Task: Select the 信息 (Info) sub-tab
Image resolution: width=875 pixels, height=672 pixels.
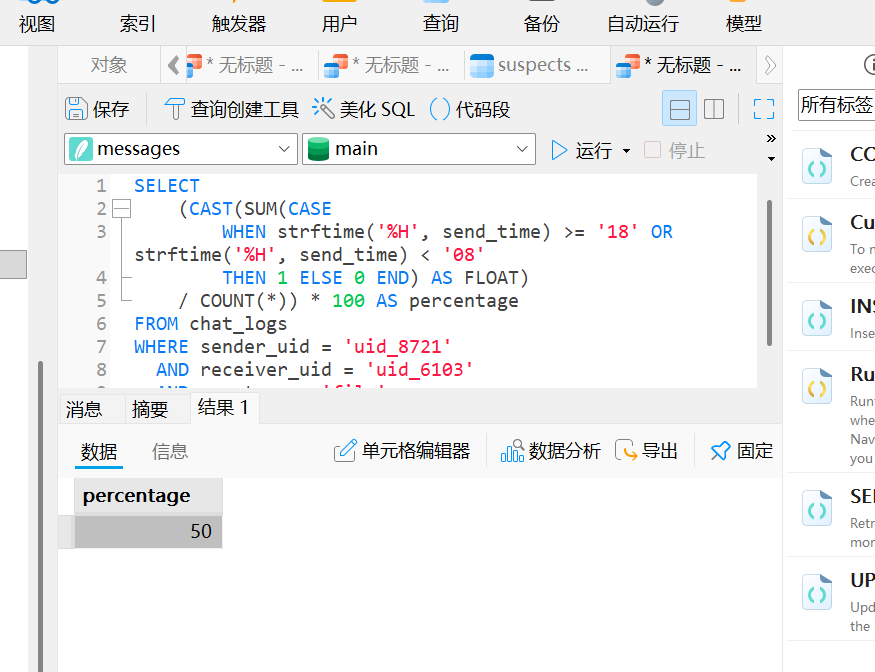Action: (170, 452)
